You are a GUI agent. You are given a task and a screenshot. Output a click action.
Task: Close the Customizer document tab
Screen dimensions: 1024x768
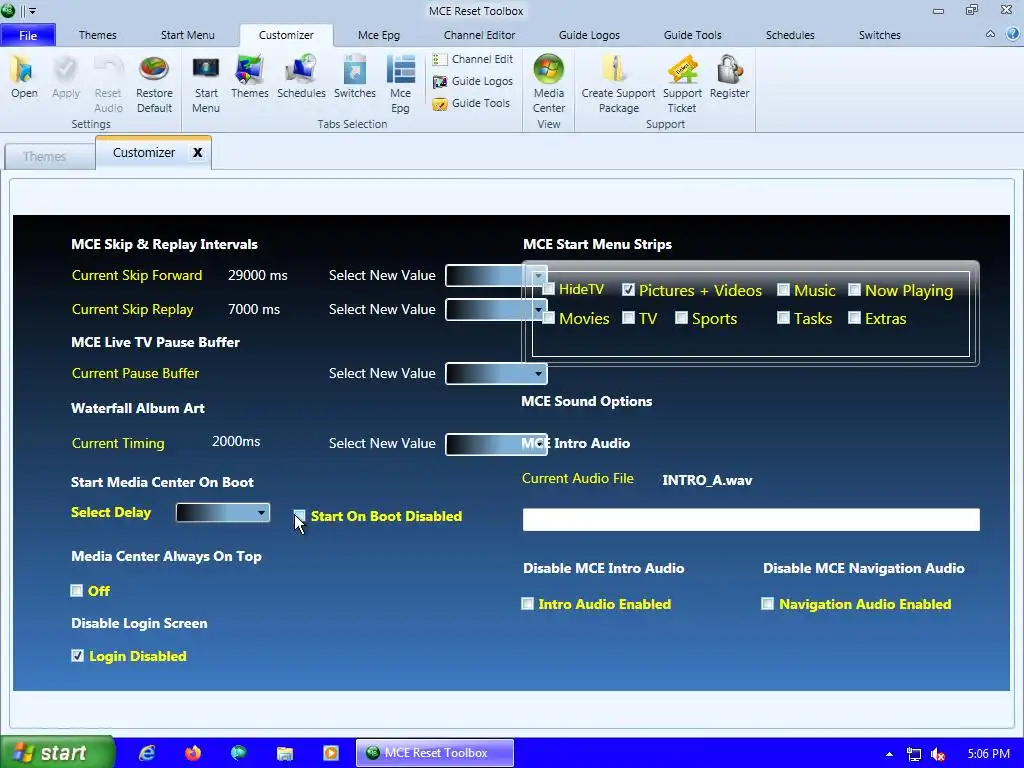pos(197,152)
